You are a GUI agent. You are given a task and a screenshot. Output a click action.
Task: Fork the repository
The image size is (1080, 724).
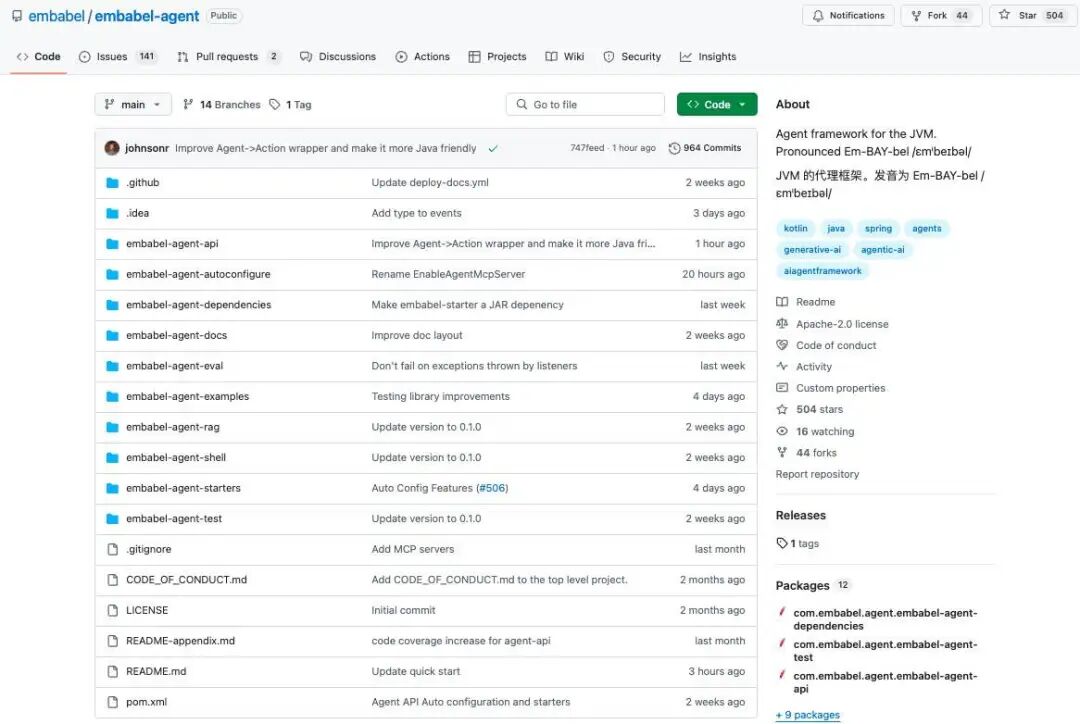click(x=941, y=15)
